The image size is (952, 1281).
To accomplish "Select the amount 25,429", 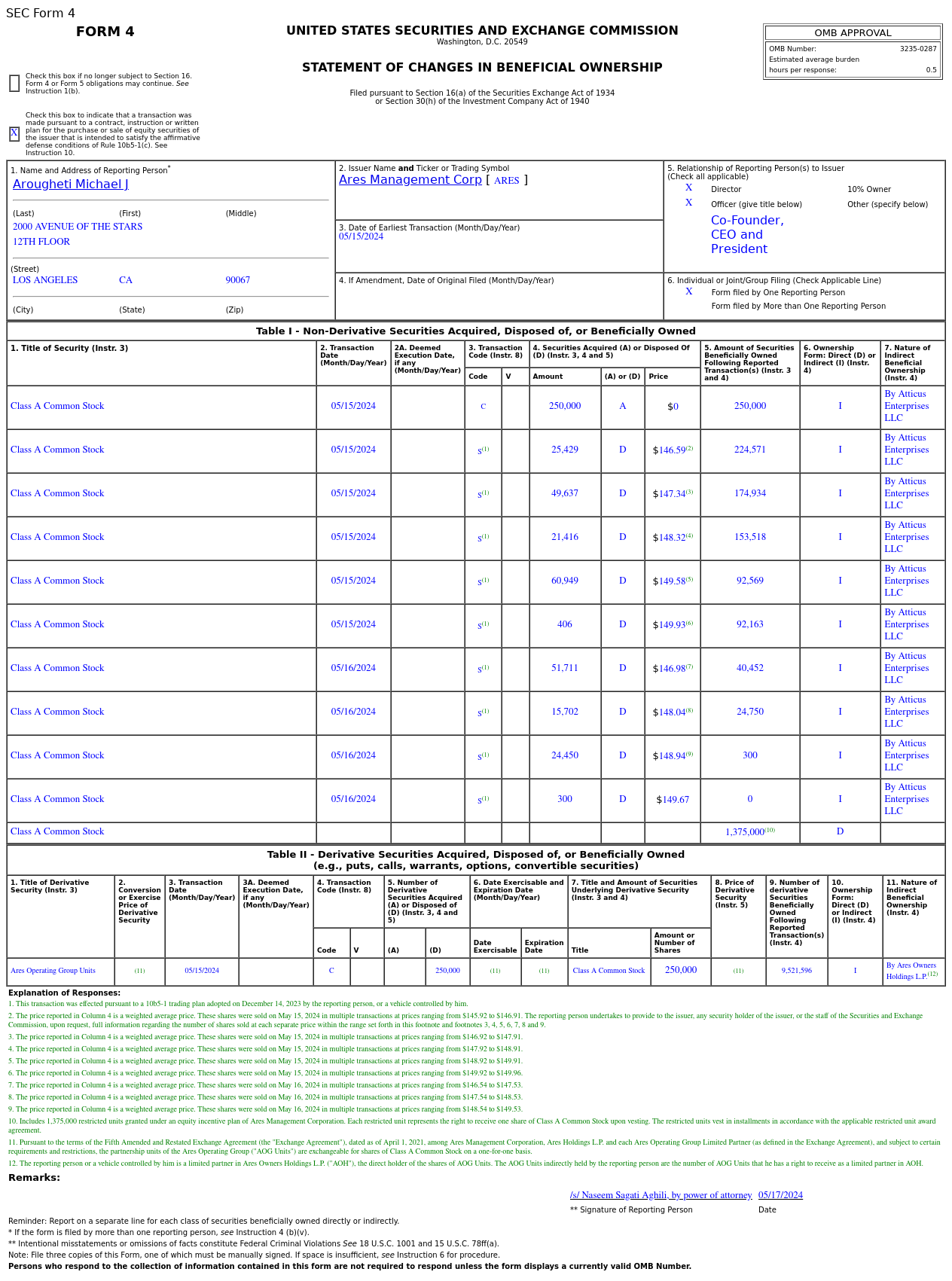I will [565, 450].
